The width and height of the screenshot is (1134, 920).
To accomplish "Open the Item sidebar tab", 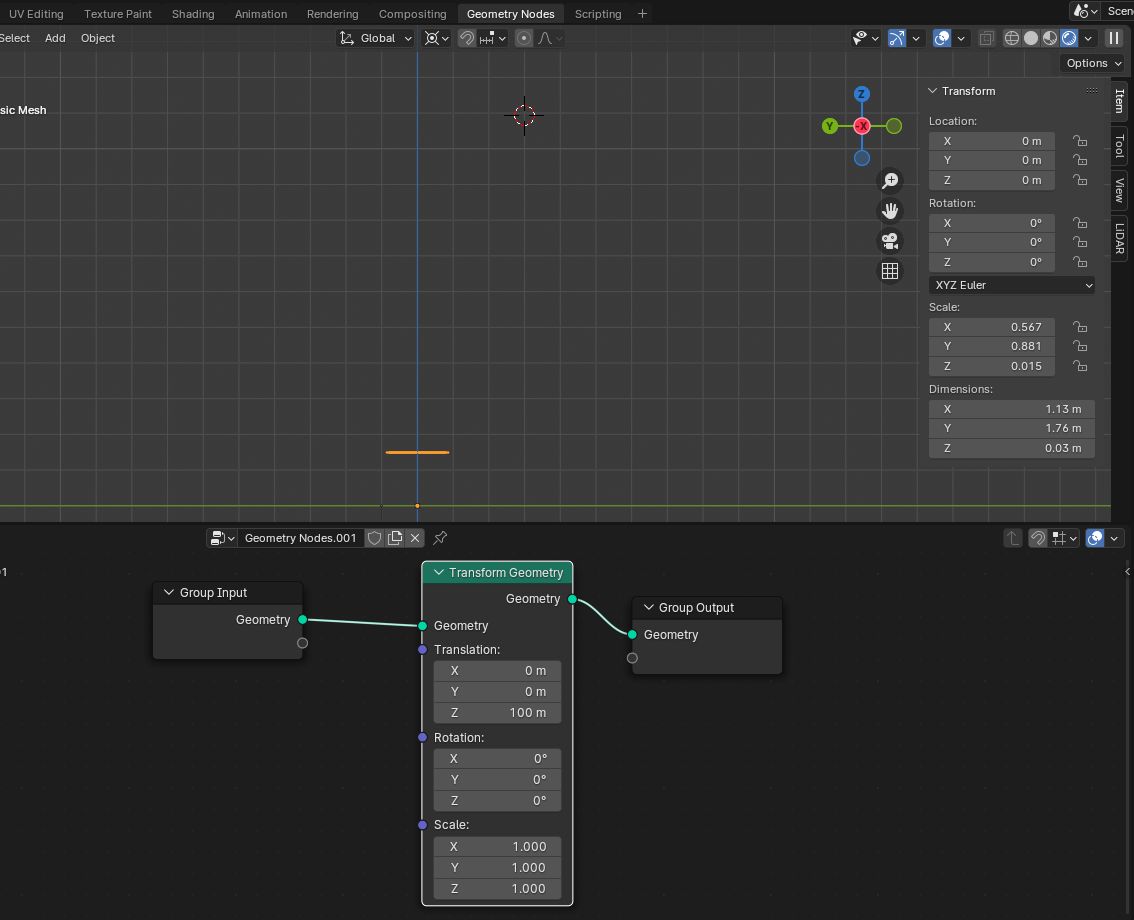I will coord(1119,101).
